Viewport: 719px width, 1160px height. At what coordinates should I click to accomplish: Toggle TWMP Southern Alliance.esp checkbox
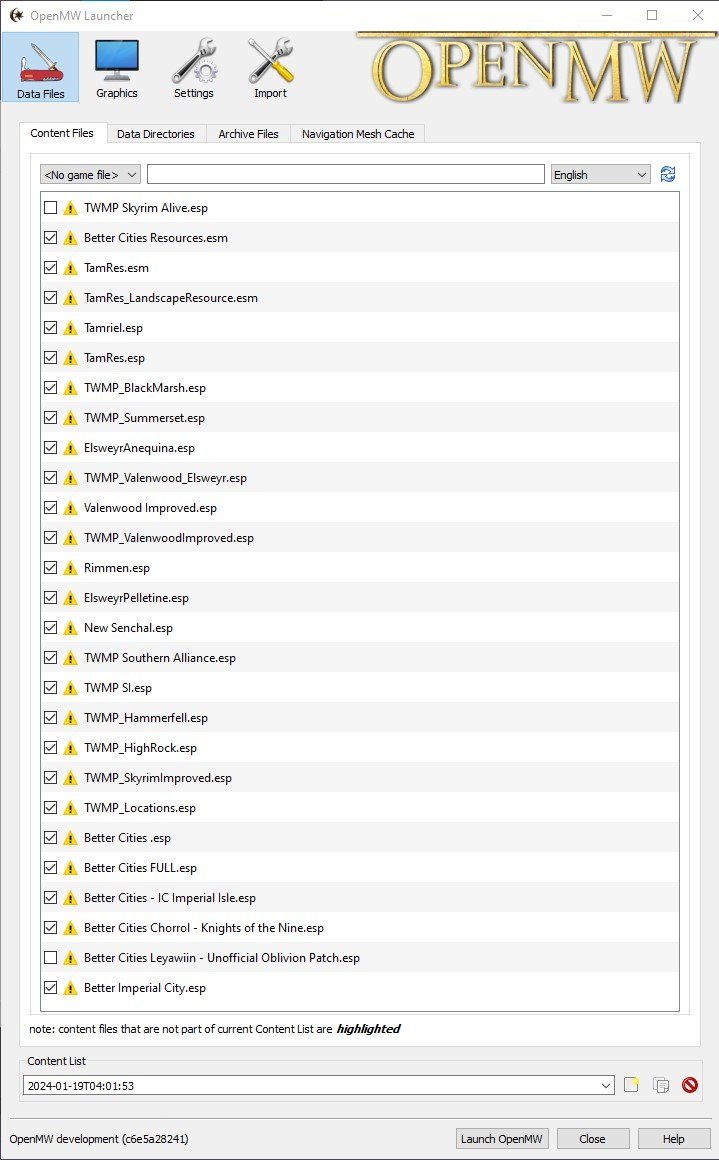pyautogui.click(x=50, y=658)
